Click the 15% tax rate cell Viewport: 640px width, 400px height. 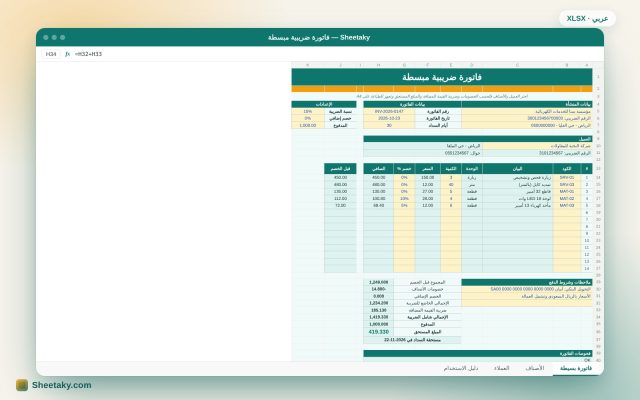click(308, 111)
